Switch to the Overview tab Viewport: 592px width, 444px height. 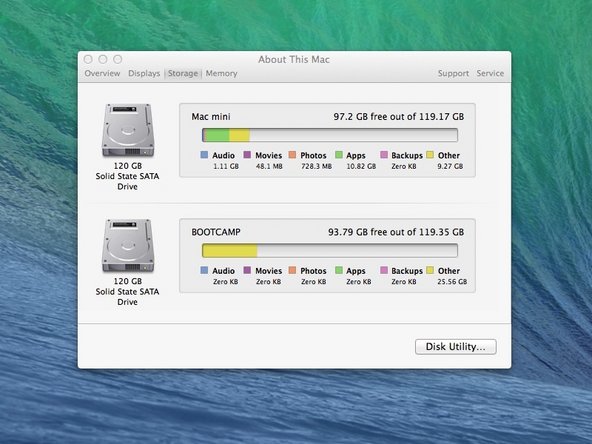(102, 73)
